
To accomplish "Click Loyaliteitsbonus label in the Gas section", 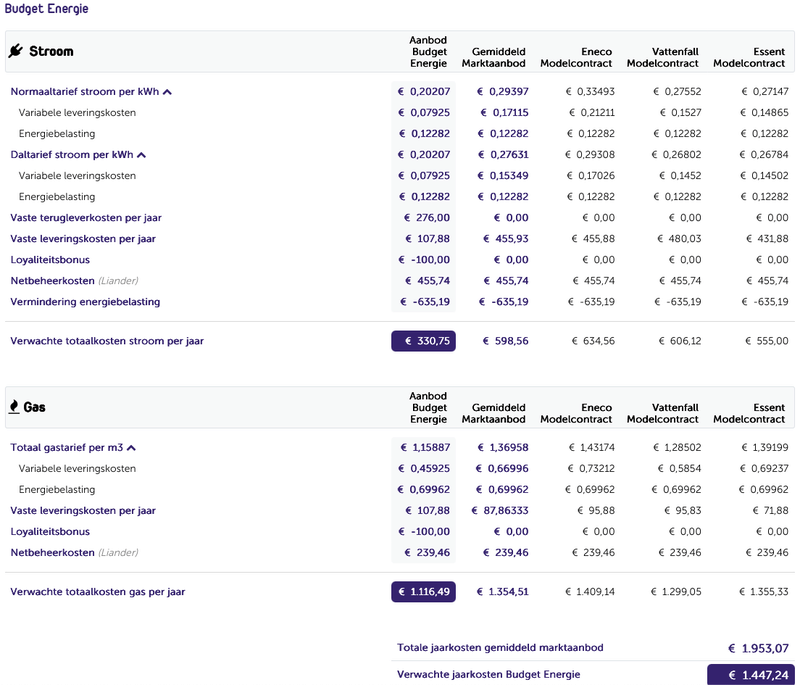I will 50,532.
